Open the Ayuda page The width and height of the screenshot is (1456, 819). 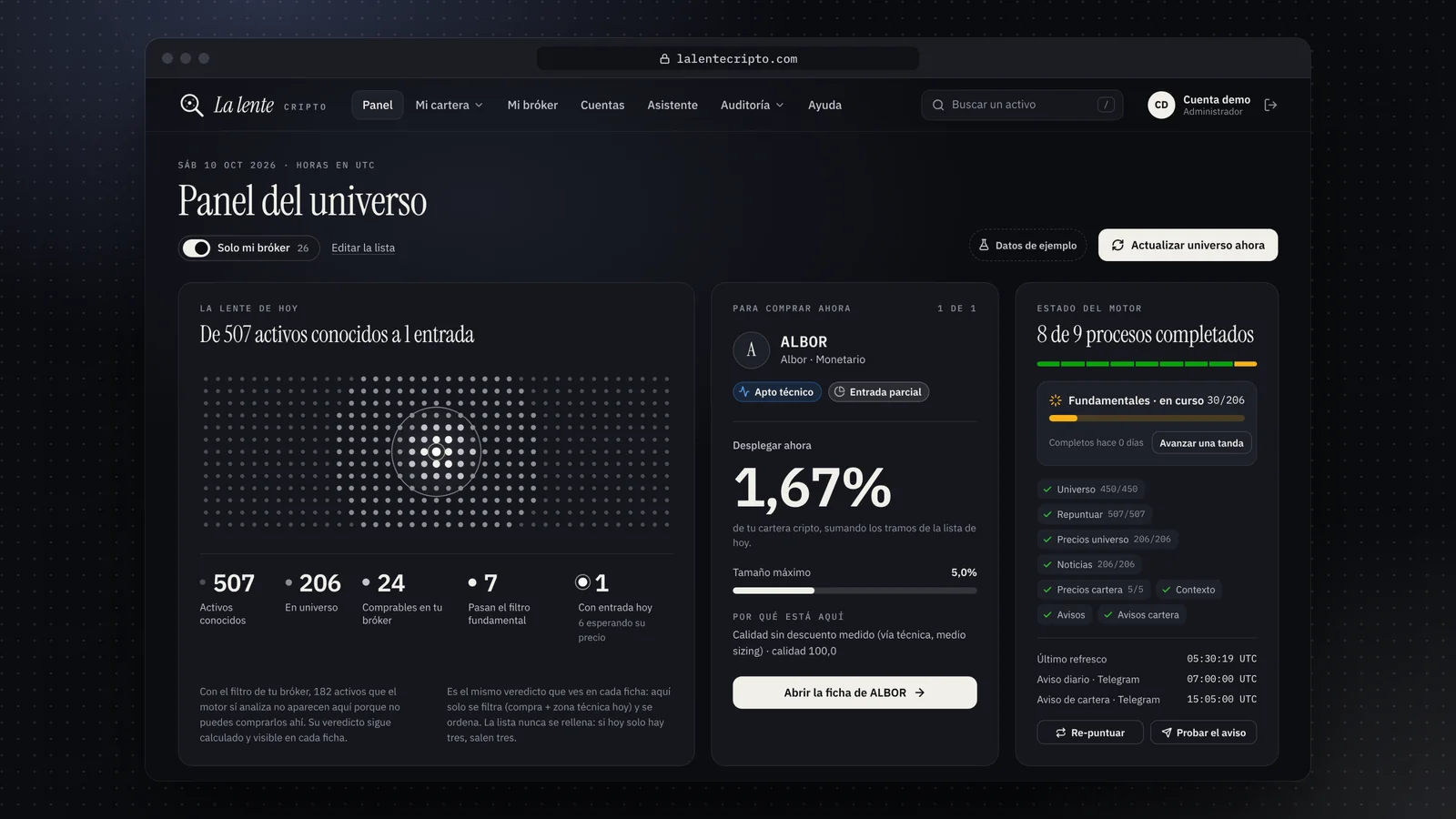point(824,106)
